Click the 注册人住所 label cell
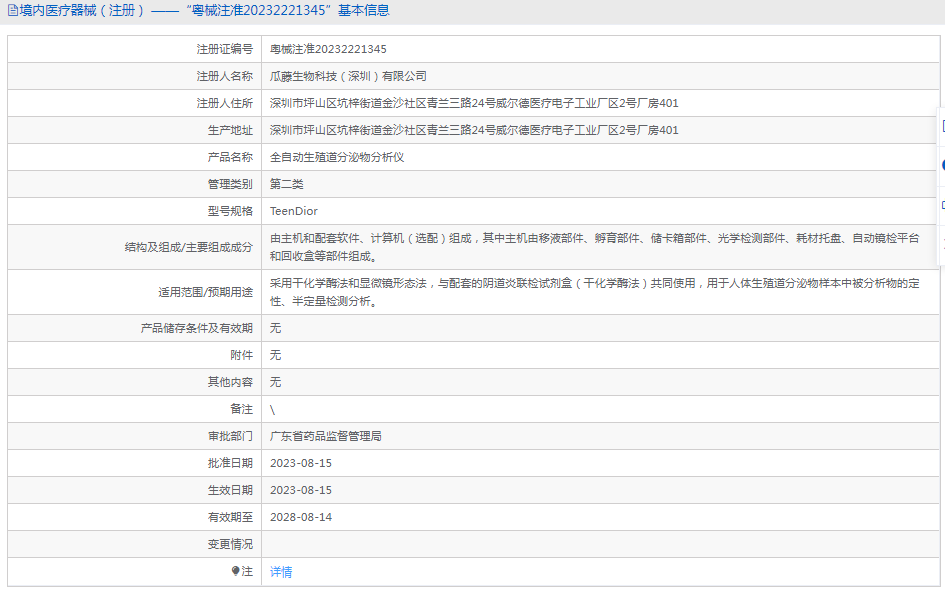Screen dimensions: 945x594 [x=134, y=104]
